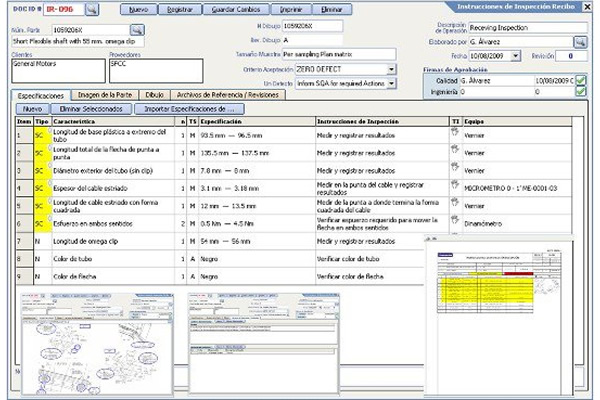Open the search icon beside Elaborado por field

pos(580,43)
